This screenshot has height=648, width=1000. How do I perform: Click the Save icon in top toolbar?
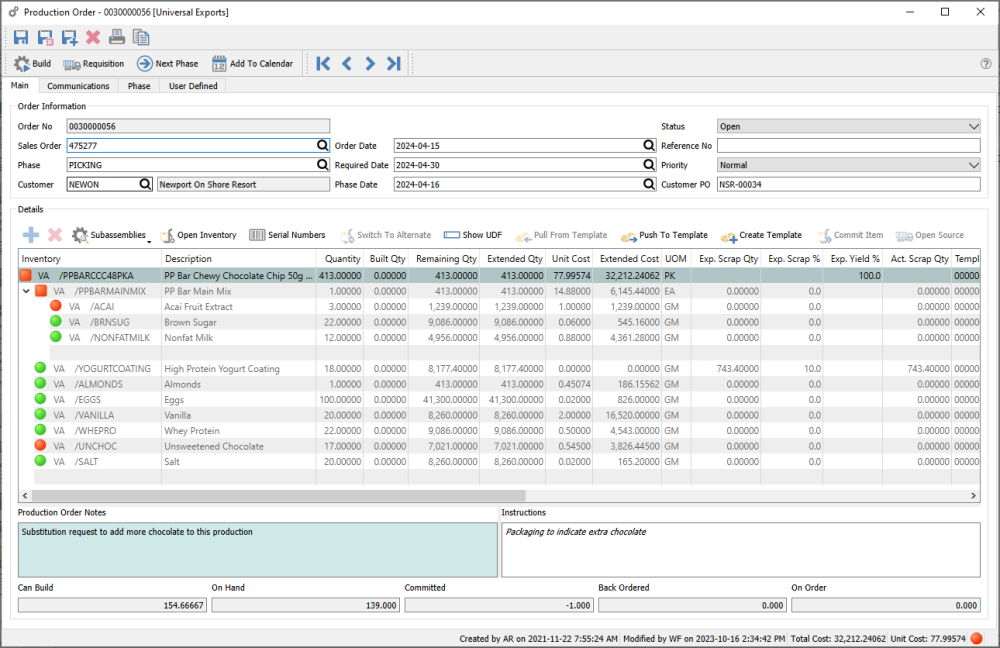click(x=21, y=38)
